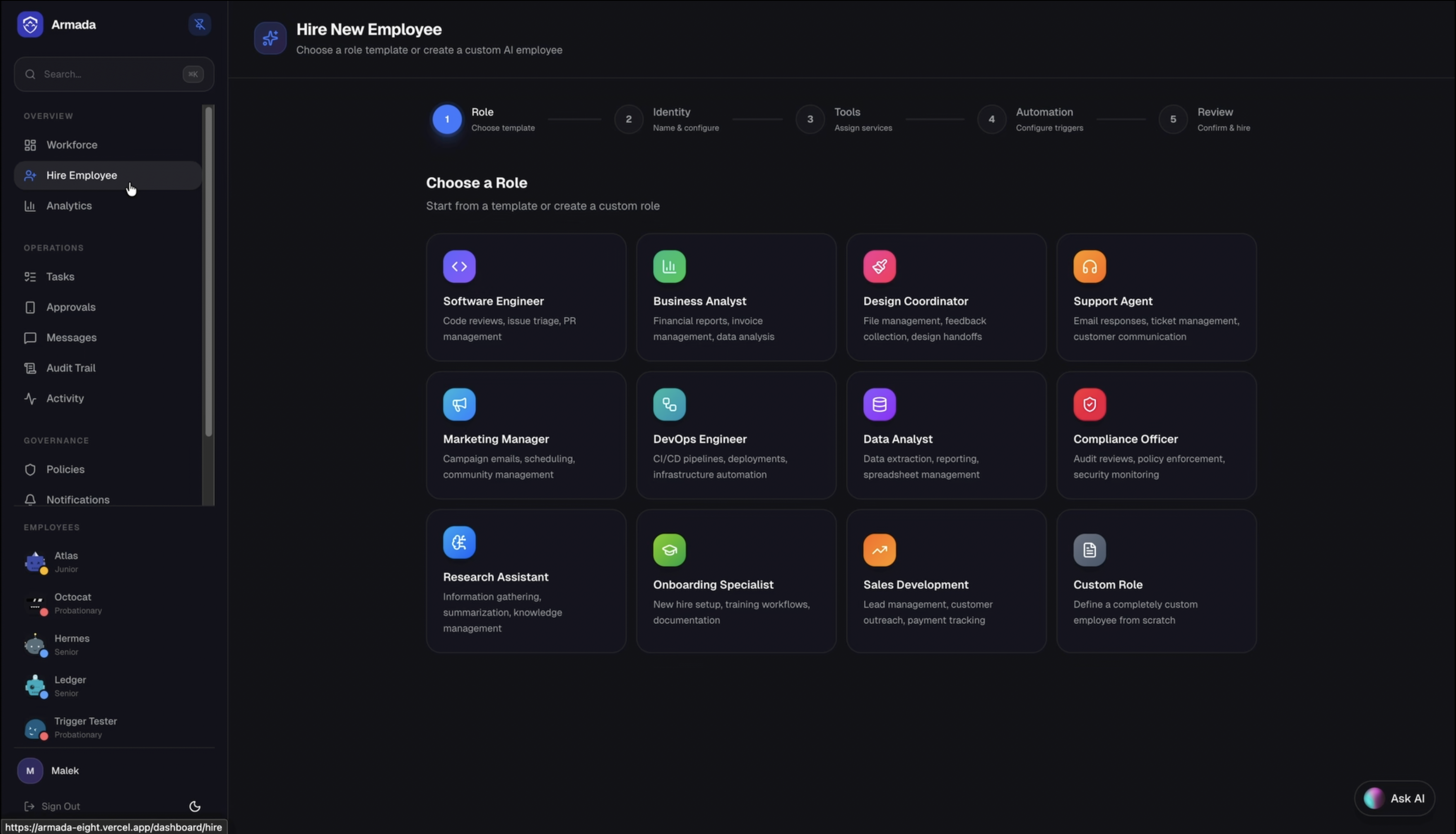Toggle the sidebar pin button

pyautogui.click(x=199, y=24)
